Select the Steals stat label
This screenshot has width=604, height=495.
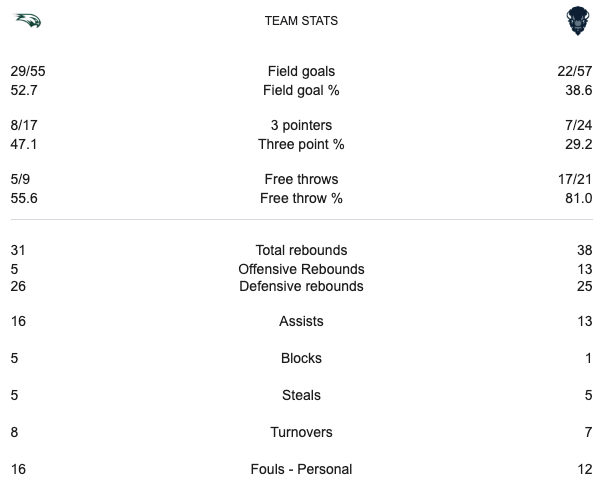pos(301,395)
